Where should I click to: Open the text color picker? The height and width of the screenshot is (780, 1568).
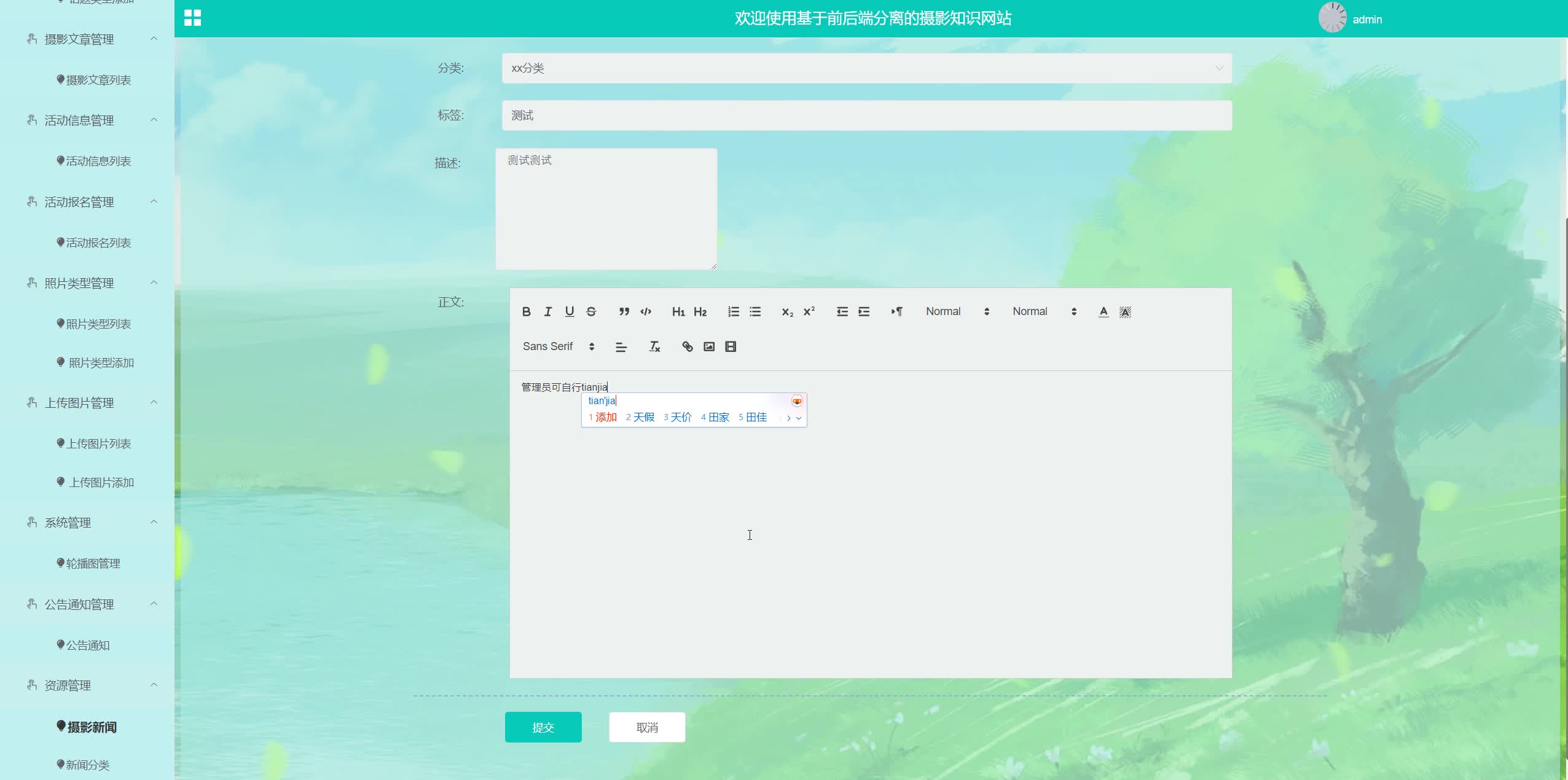(1103, 312)
